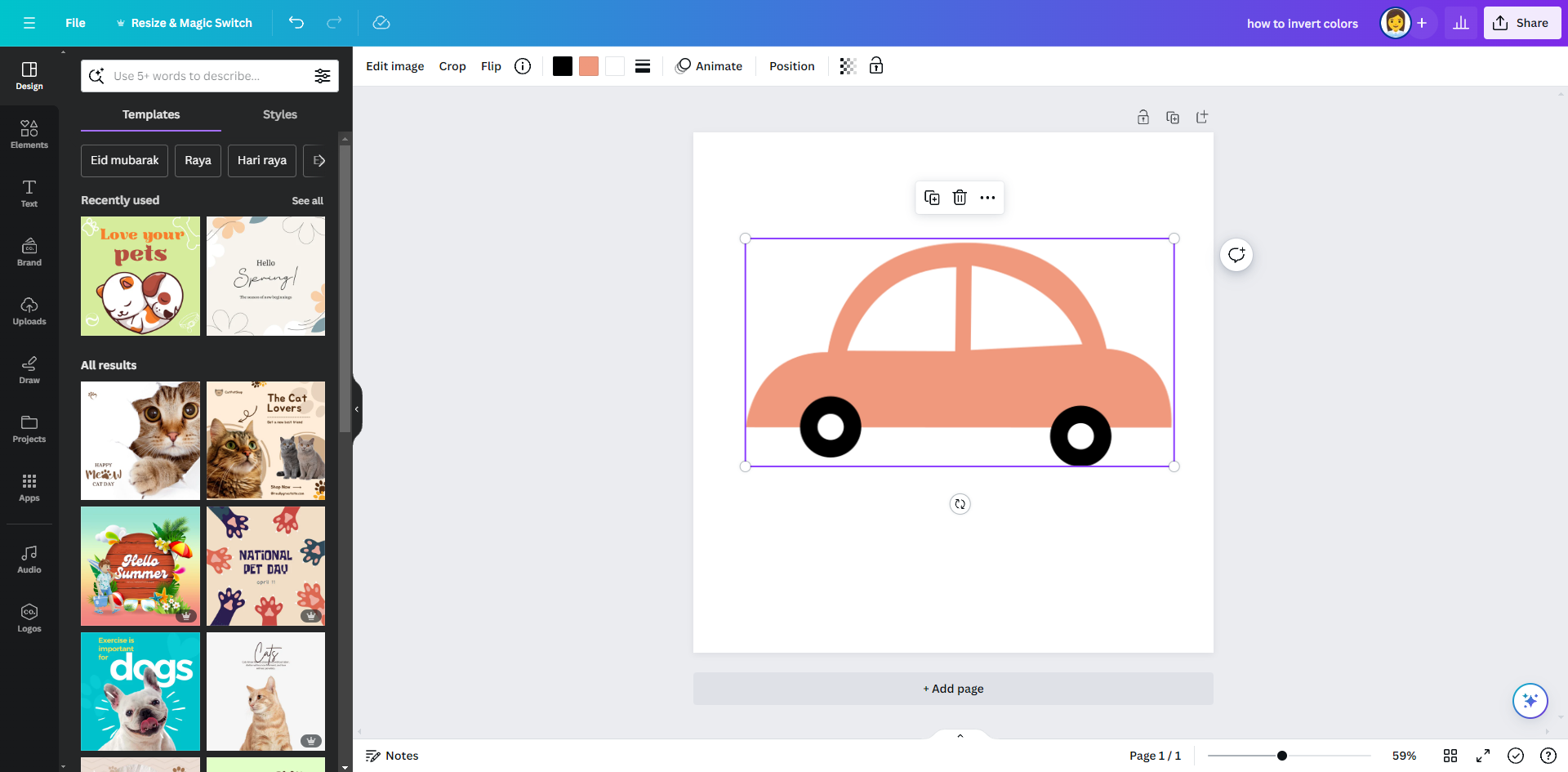
Task: Duplicate the selected car element
Action: [932, 198]
